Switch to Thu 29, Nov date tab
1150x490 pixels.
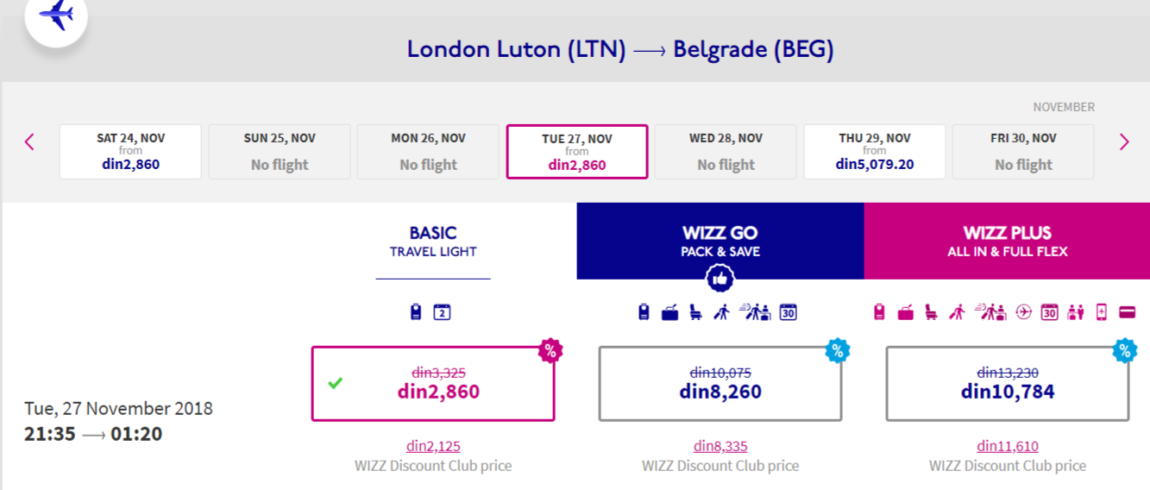click(x=875, y=152)
